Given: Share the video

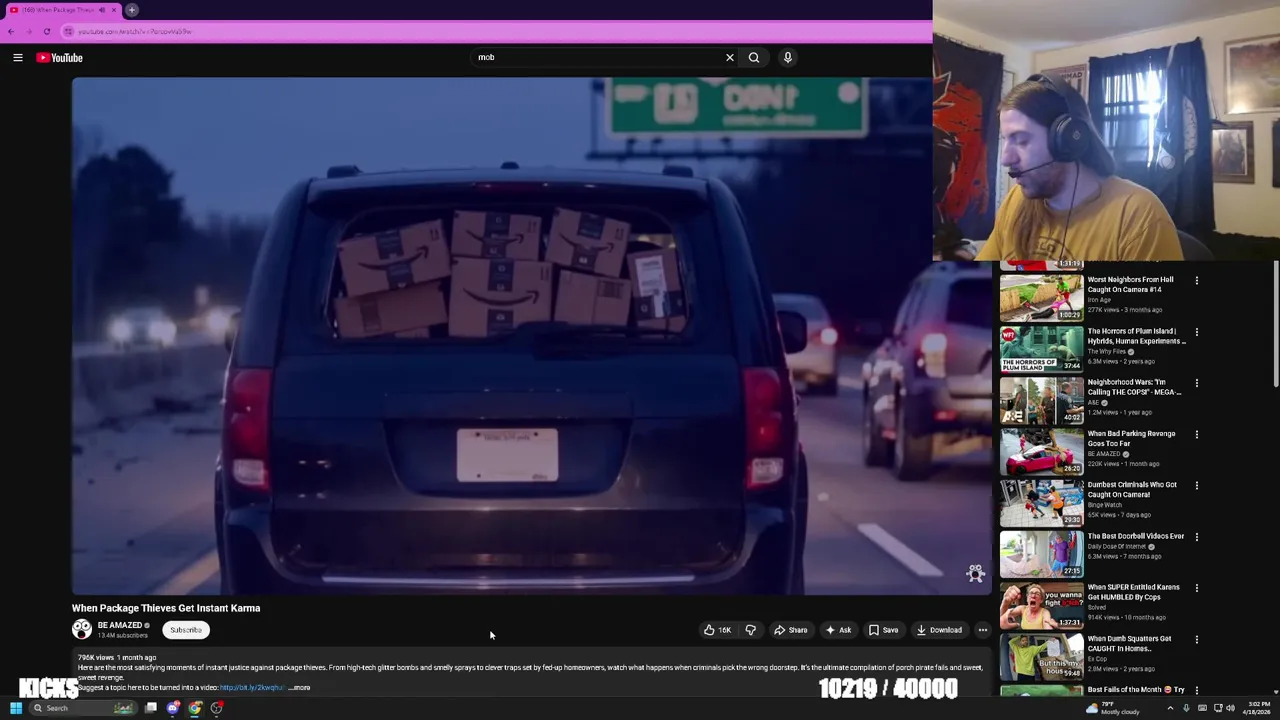Looking at the screenshot, I should 790,630.
